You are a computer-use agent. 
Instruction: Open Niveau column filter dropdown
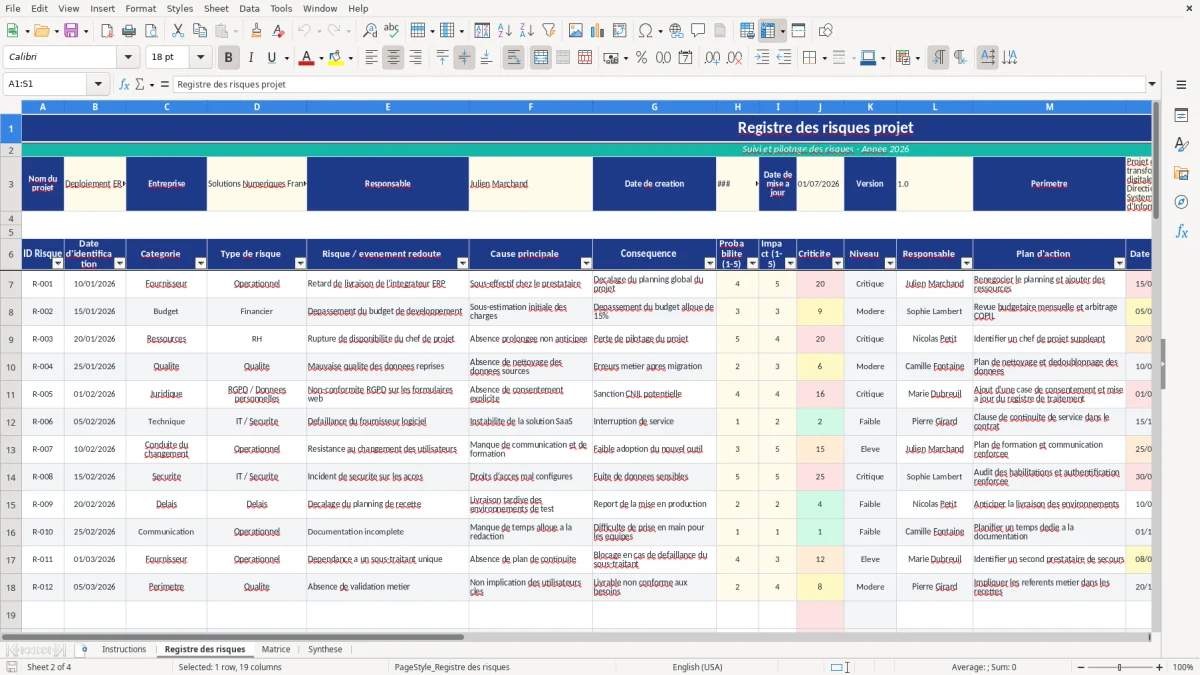click(x=890, y=264)
